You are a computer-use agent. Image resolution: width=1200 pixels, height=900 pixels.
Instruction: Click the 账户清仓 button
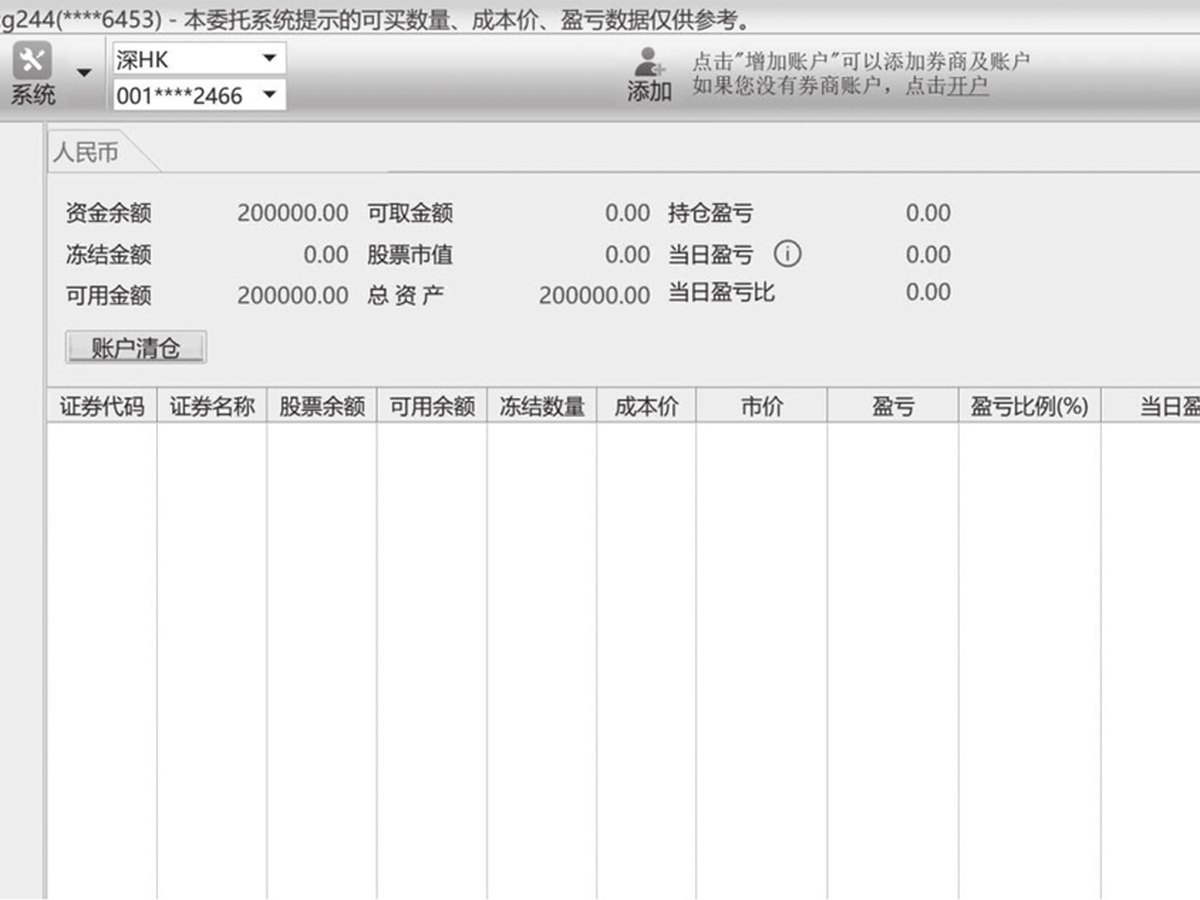136,348
